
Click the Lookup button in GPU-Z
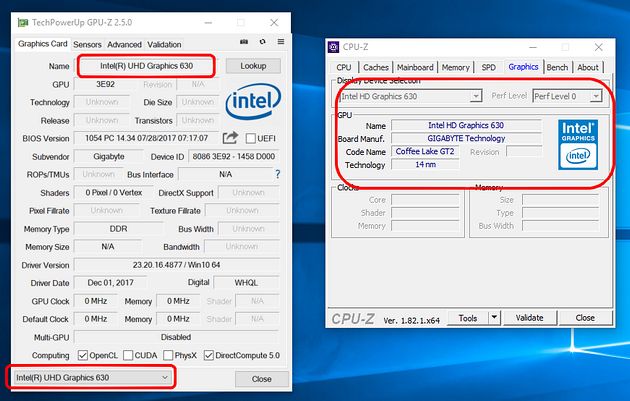[253, 66]
